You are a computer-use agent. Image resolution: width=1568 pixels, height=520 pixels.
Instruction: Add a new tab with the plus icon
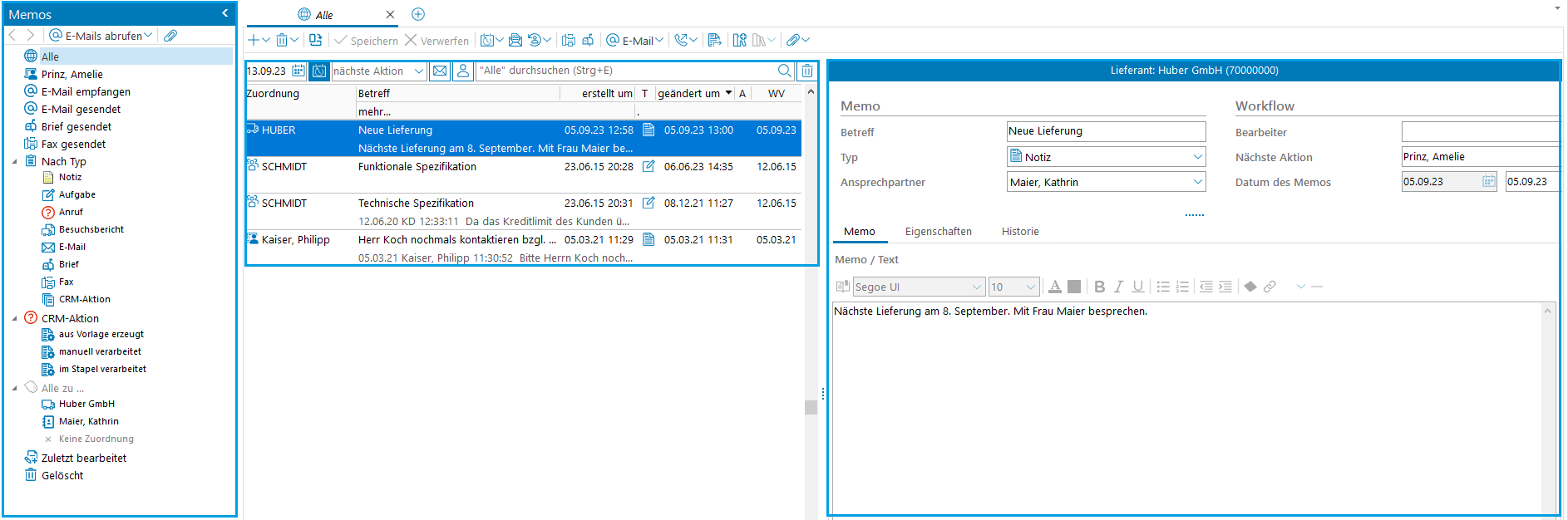pos(418,14)
